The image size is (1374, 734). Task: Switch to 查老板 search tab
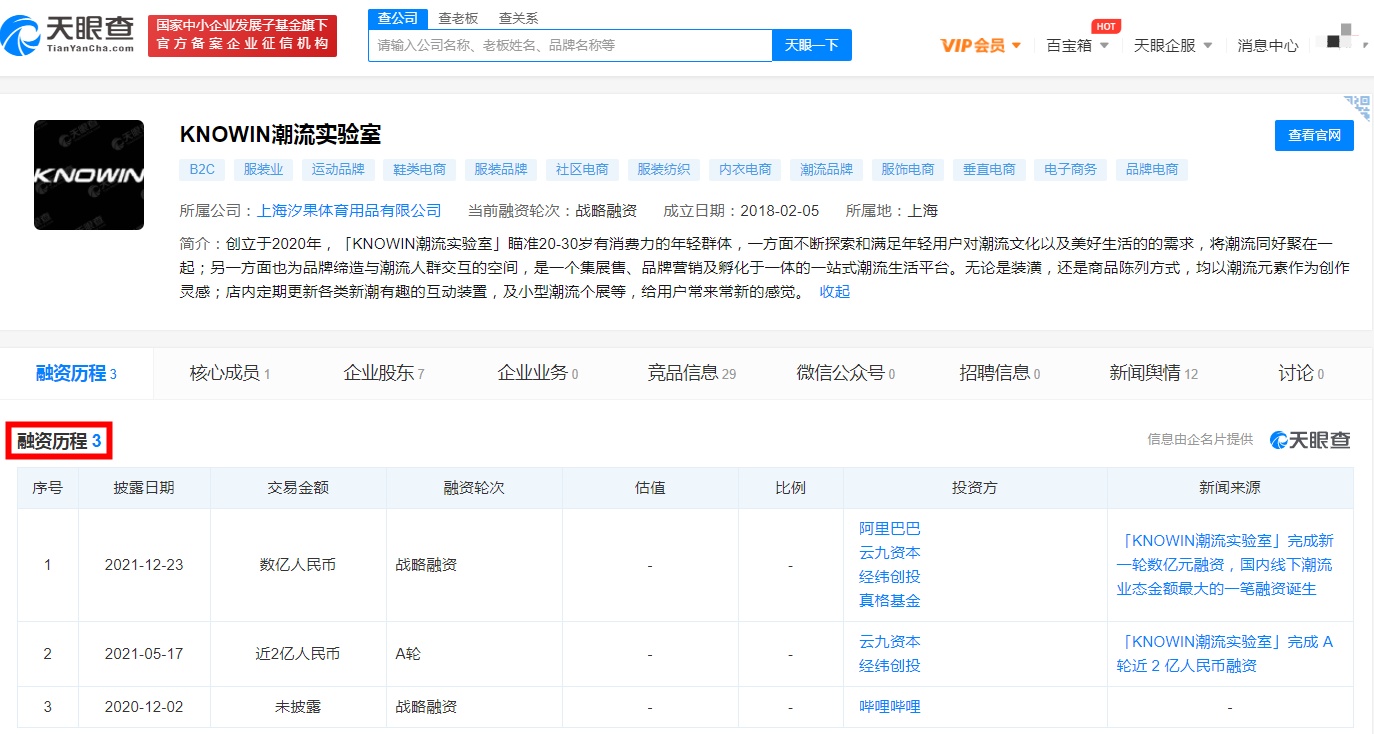tap(458, 18)
